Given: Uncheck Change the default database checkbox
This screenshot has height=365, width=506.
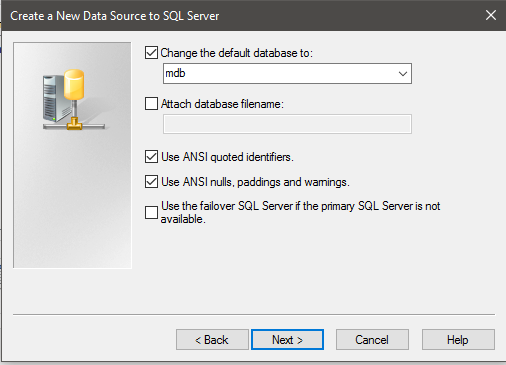Looking at the screenshot, I should coord(151,53).
